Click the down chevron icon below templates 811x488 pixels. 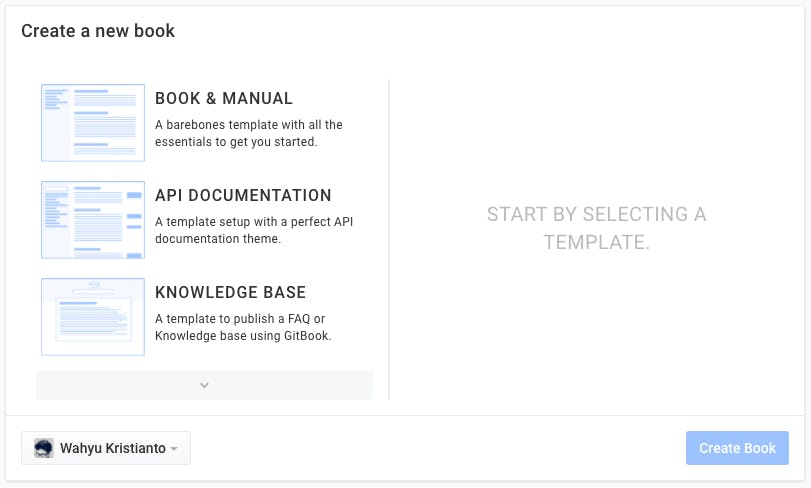[x=204, y=385]
